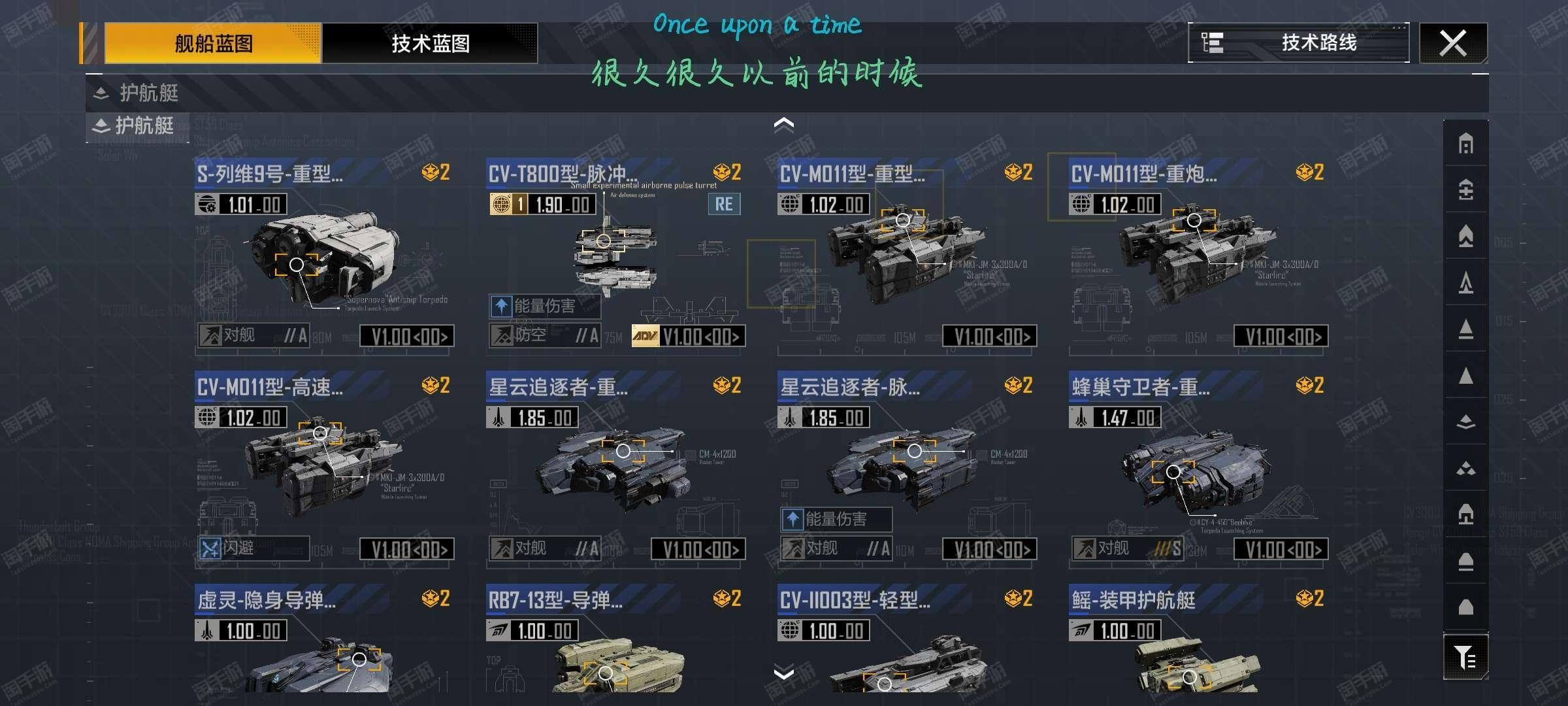This screenshot has width=1568, height=706.
Task: Select the 舰船蓝图 tab
Action: click(x=213, y=43)
